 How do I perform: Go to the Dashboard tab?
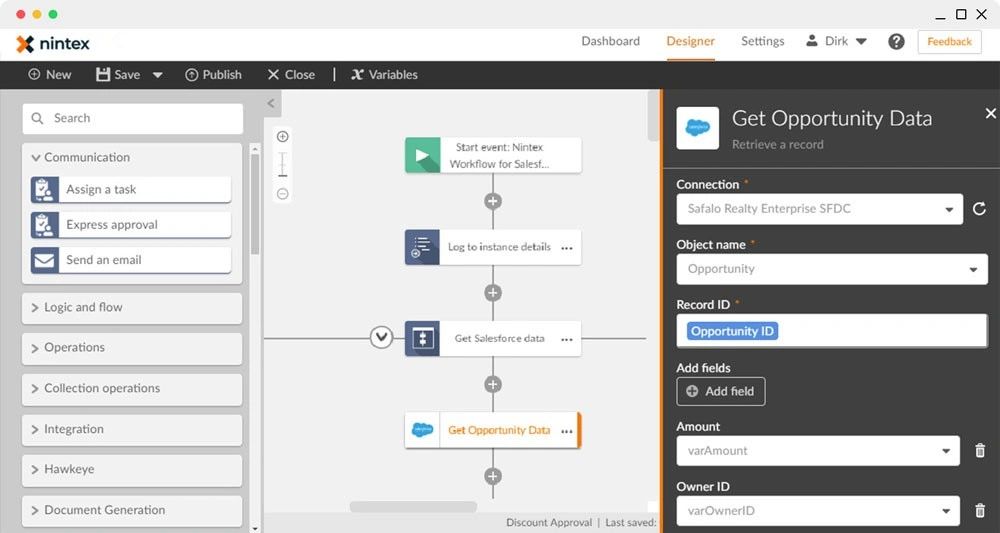point(610,41)
